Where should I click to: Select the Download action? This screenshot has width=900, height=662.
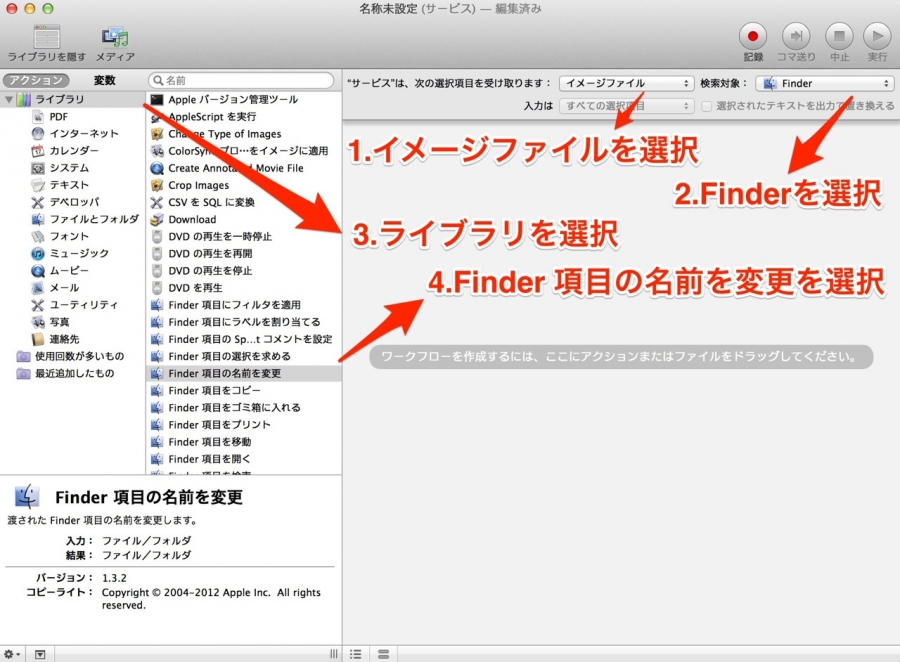coord(244,219)
